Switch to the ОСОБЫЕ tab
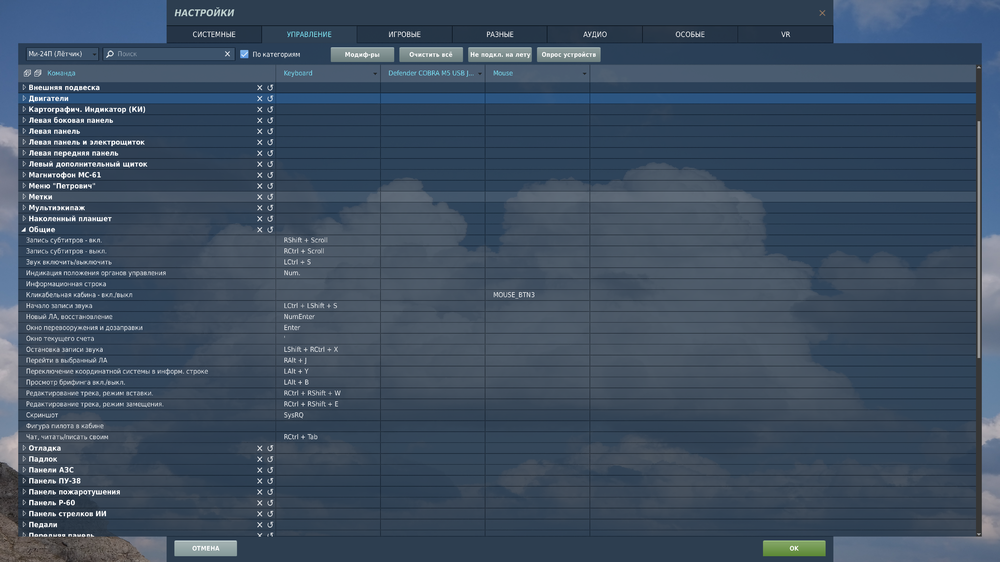Viewport: 1000px width, 562px height. click(x=690, y=34)
